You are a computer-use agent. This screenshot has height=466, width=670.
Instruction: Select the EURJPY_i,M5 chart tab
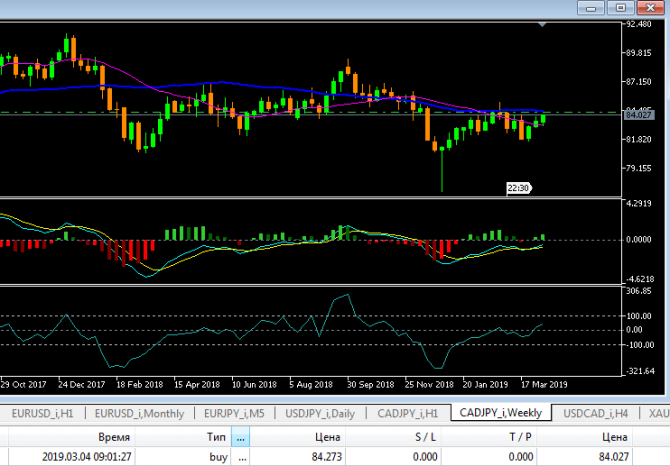[234, 413]
